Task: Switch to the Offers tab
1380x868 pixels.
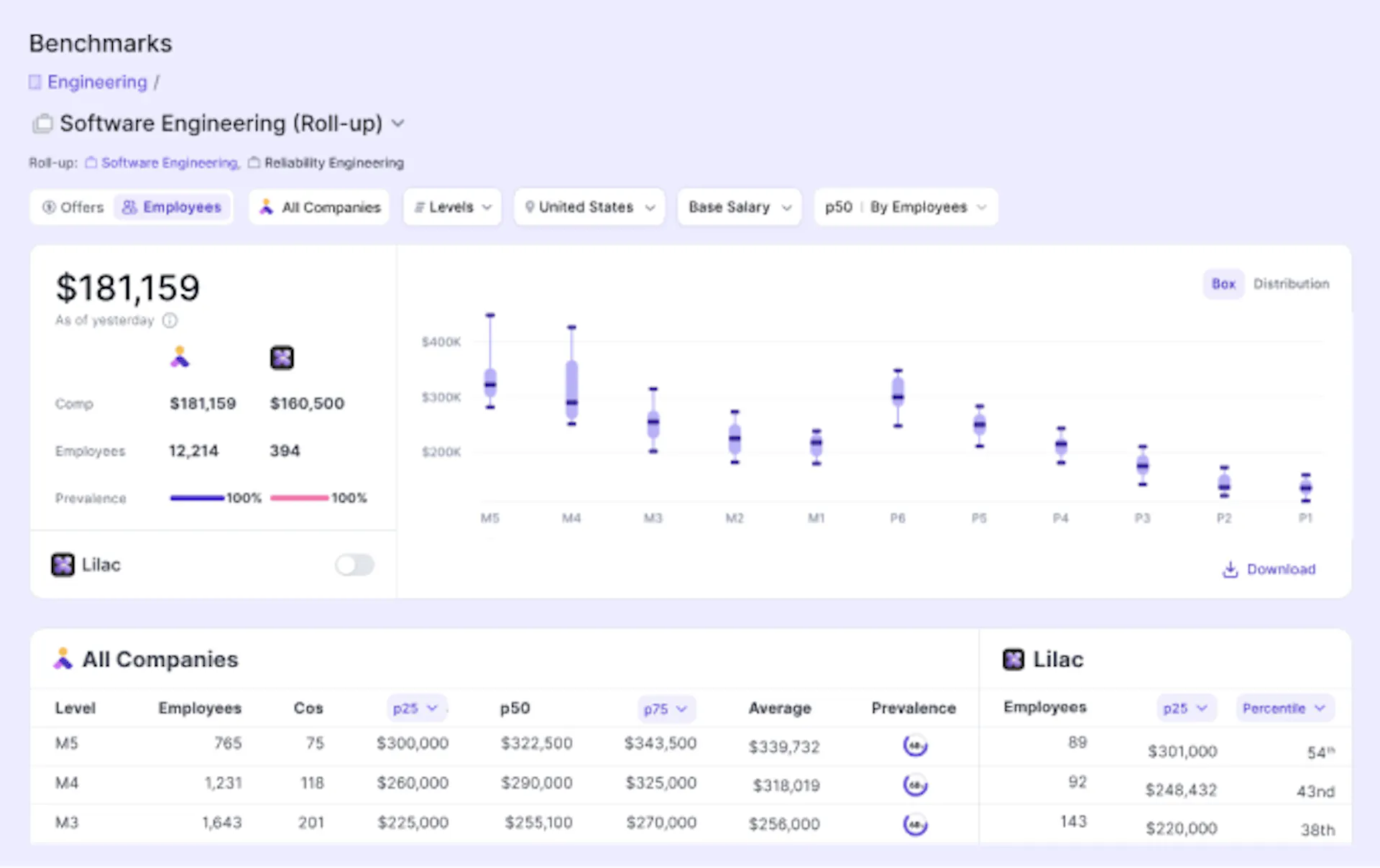Action: pos(73,208)
